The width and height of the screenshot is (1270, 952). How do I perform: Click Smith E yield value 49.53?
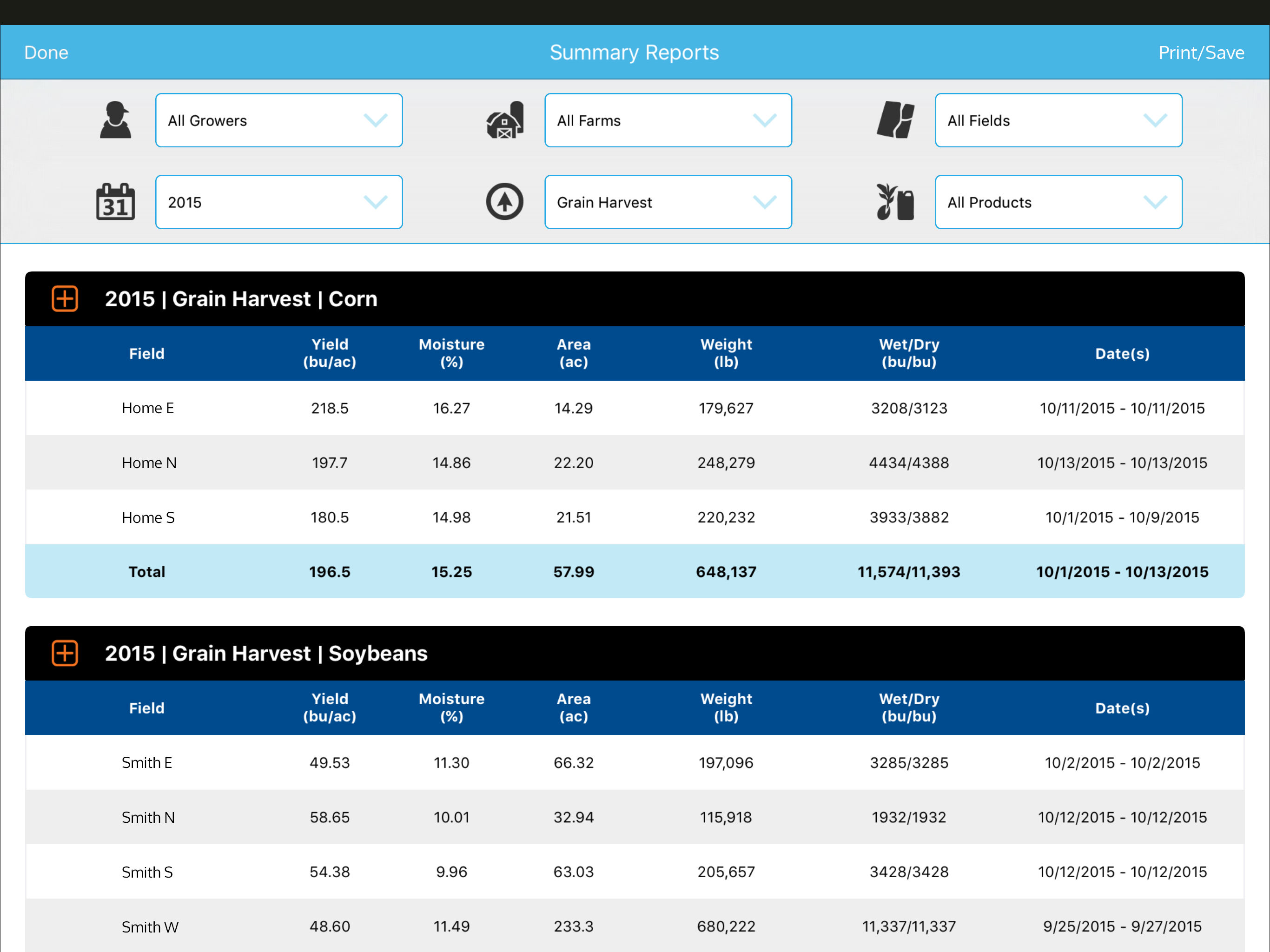[x=330, y=762]
